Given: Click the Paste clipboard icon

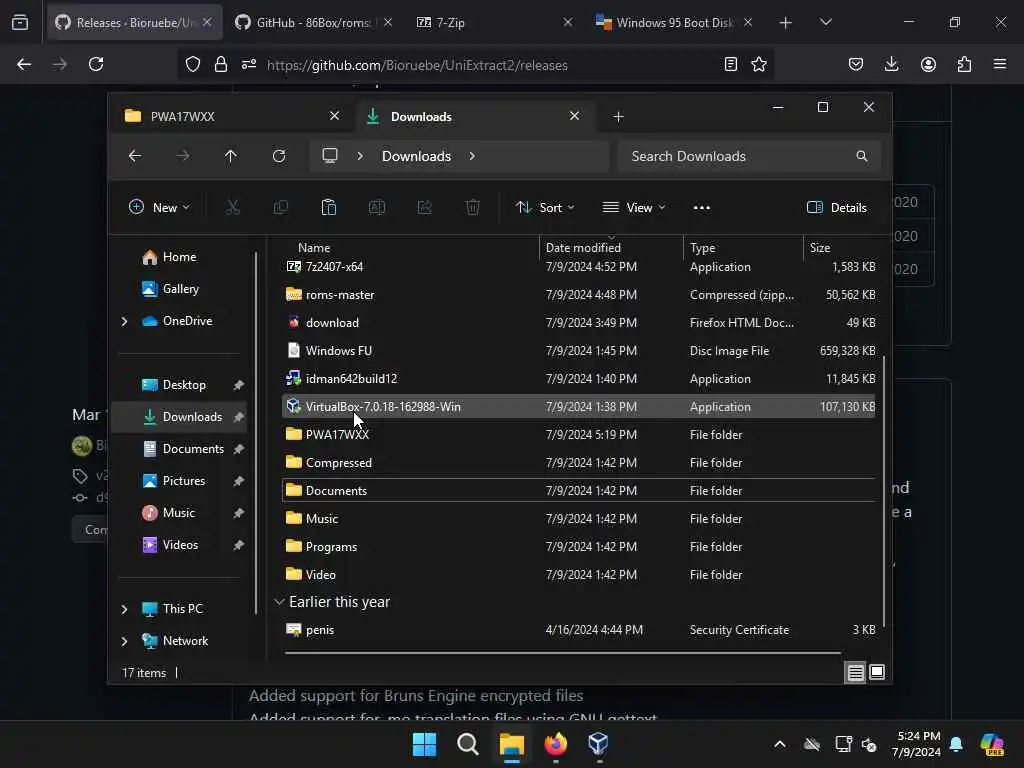Looking at the screenshot, I should (x=328, y=208).
